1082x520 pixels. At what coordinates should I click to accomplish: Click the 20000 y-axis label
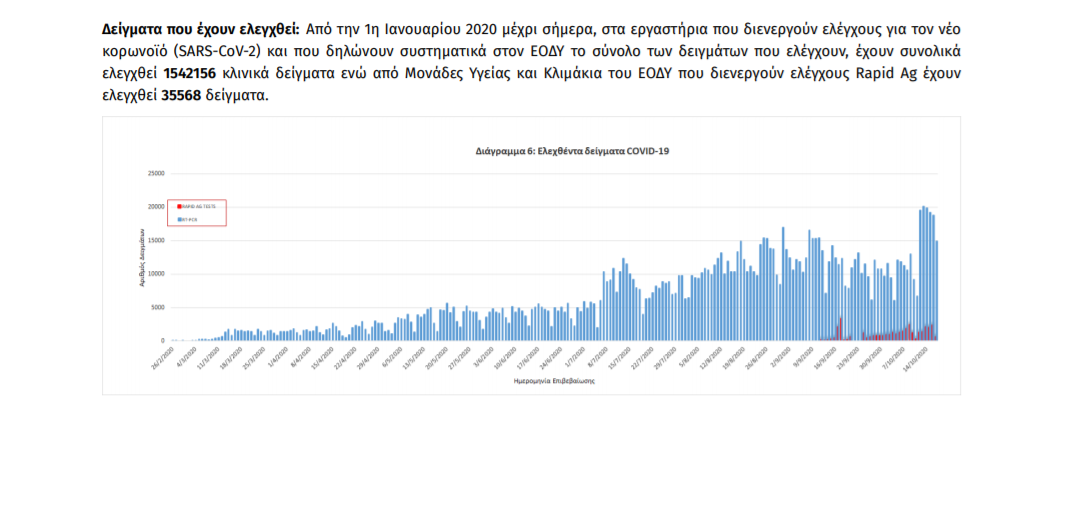point(156,207)
